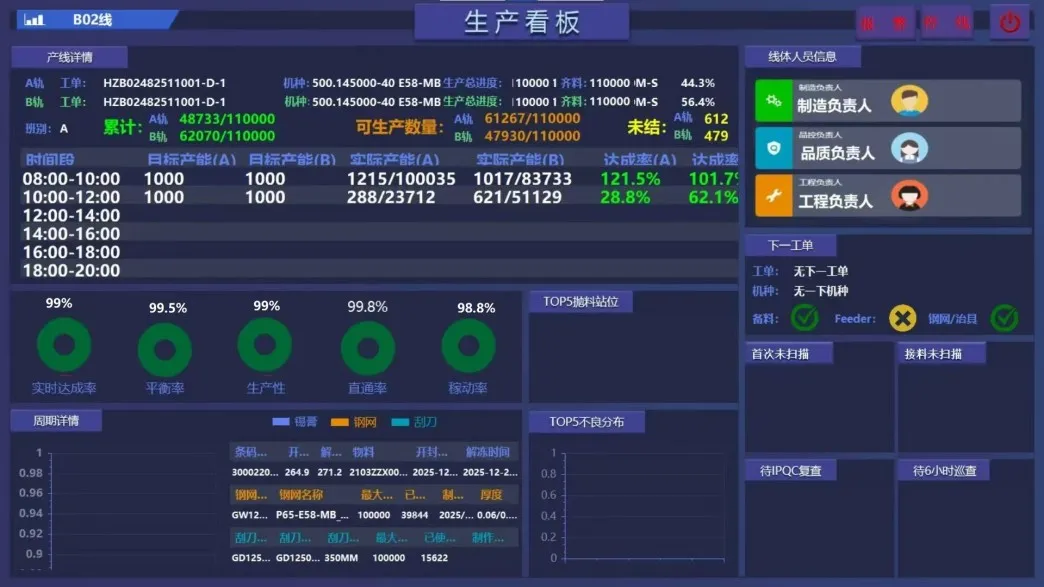Click the green check icon beside 备料
The height and width of the screenshot is (587, 1044).
click(804, 318)
